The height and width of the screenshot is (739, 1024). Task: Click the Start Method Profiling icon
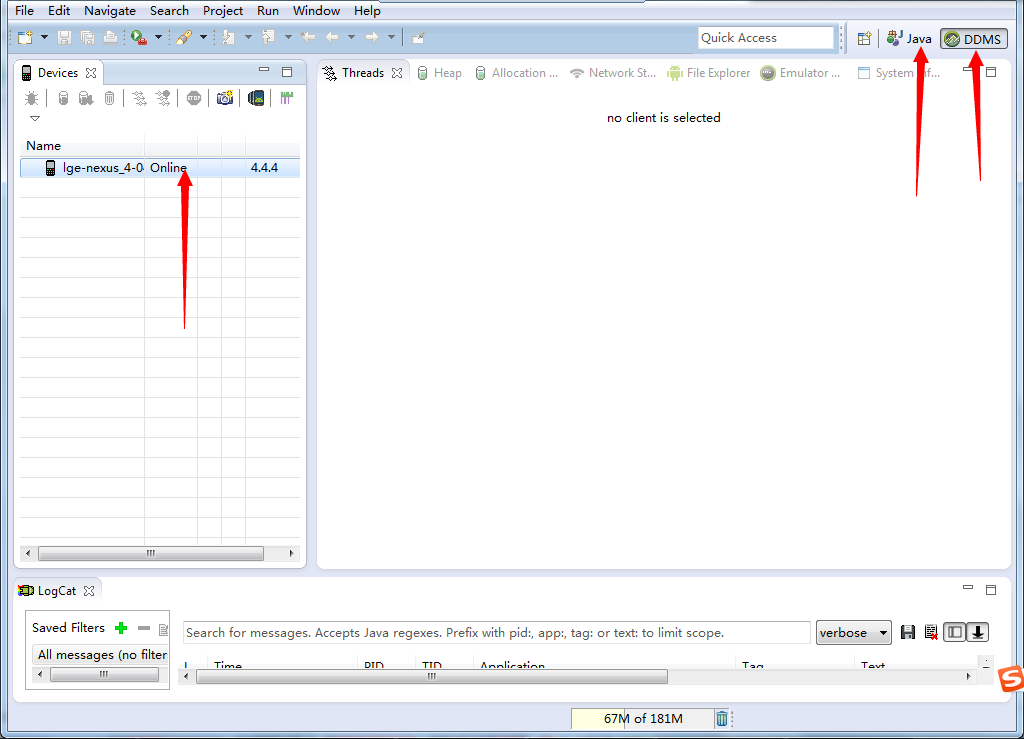click(163, 98)
